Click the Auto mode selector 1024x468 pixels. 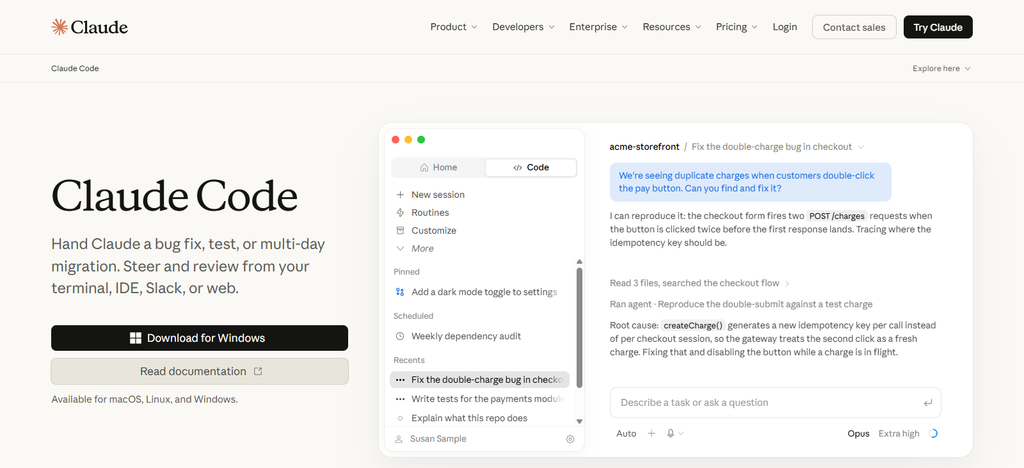626,433
